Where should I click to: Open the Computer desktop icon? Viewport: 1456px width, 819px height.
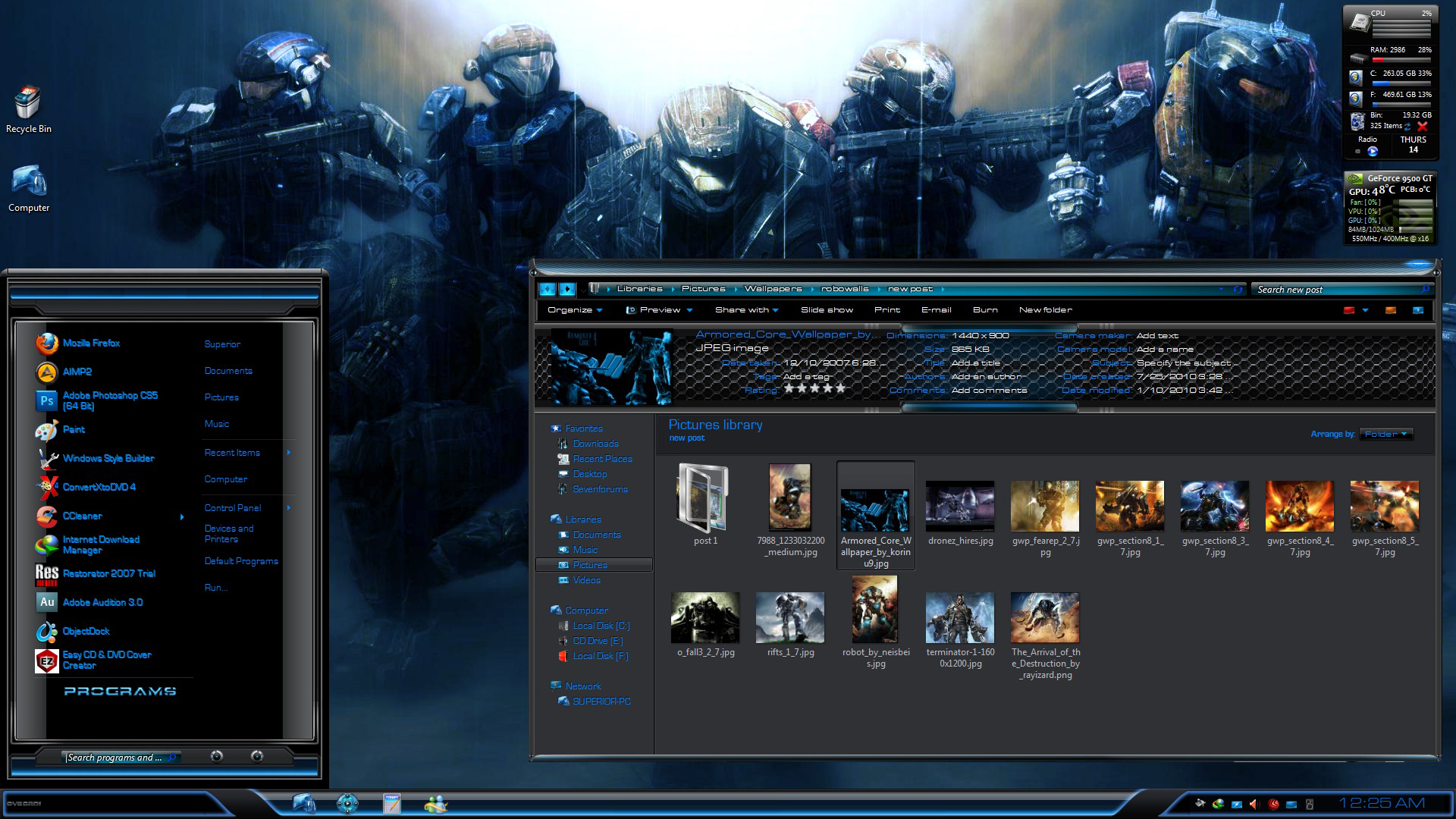click(x=29, y=190)
